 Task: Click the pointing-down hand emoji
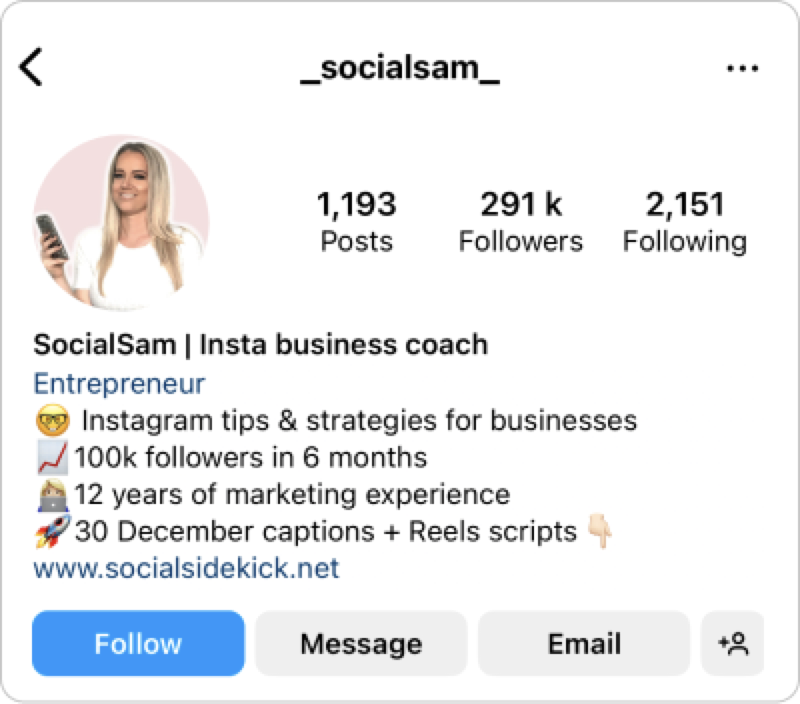point(599,531)
